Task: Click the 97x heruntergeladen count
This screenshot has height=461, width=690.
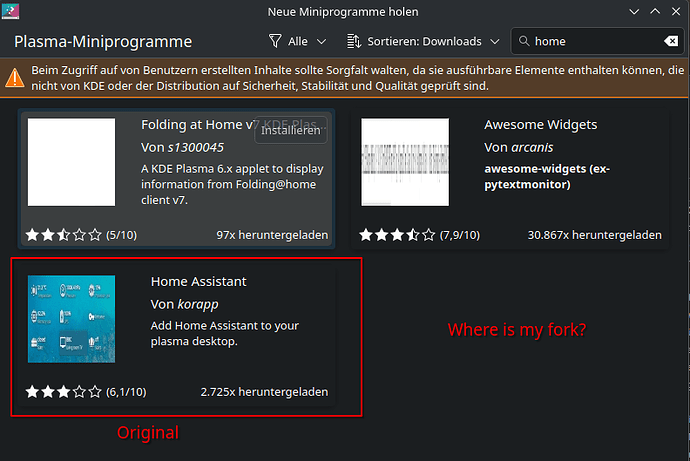Action: click(272, 235)
